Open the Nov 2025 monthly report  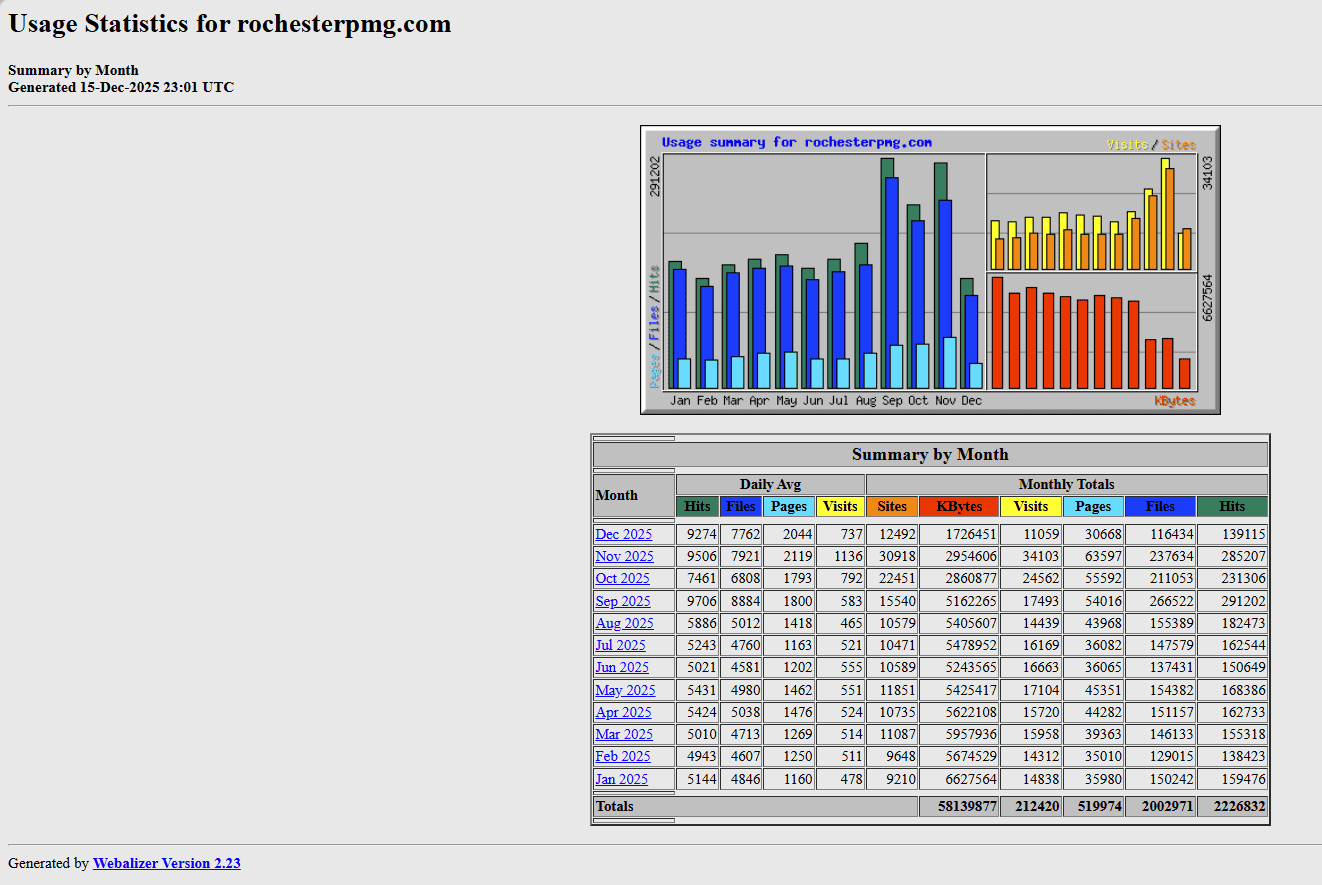[624, 556]
